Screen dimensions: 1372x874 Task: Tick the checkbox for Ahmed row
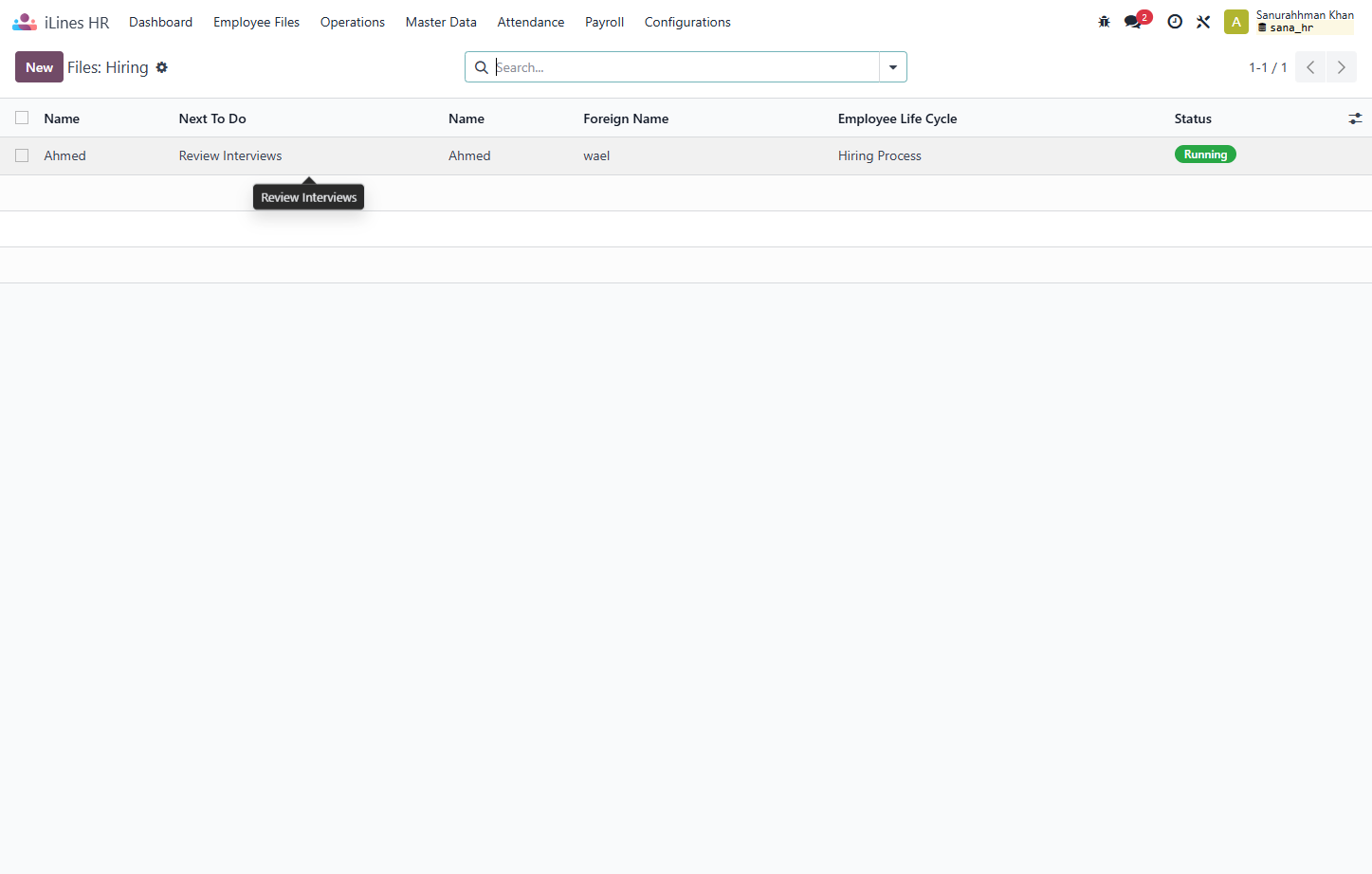22,155
